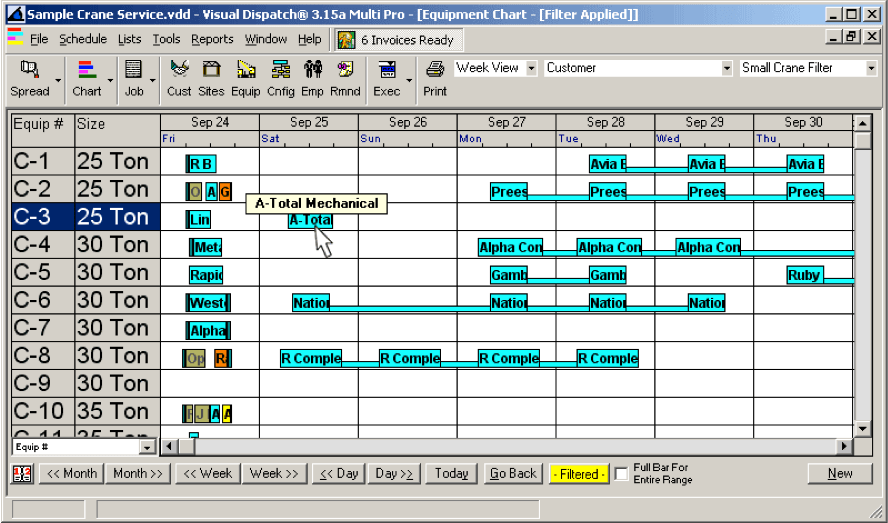
Task: Open the Tools menu
Action: [x=166, y=39]
